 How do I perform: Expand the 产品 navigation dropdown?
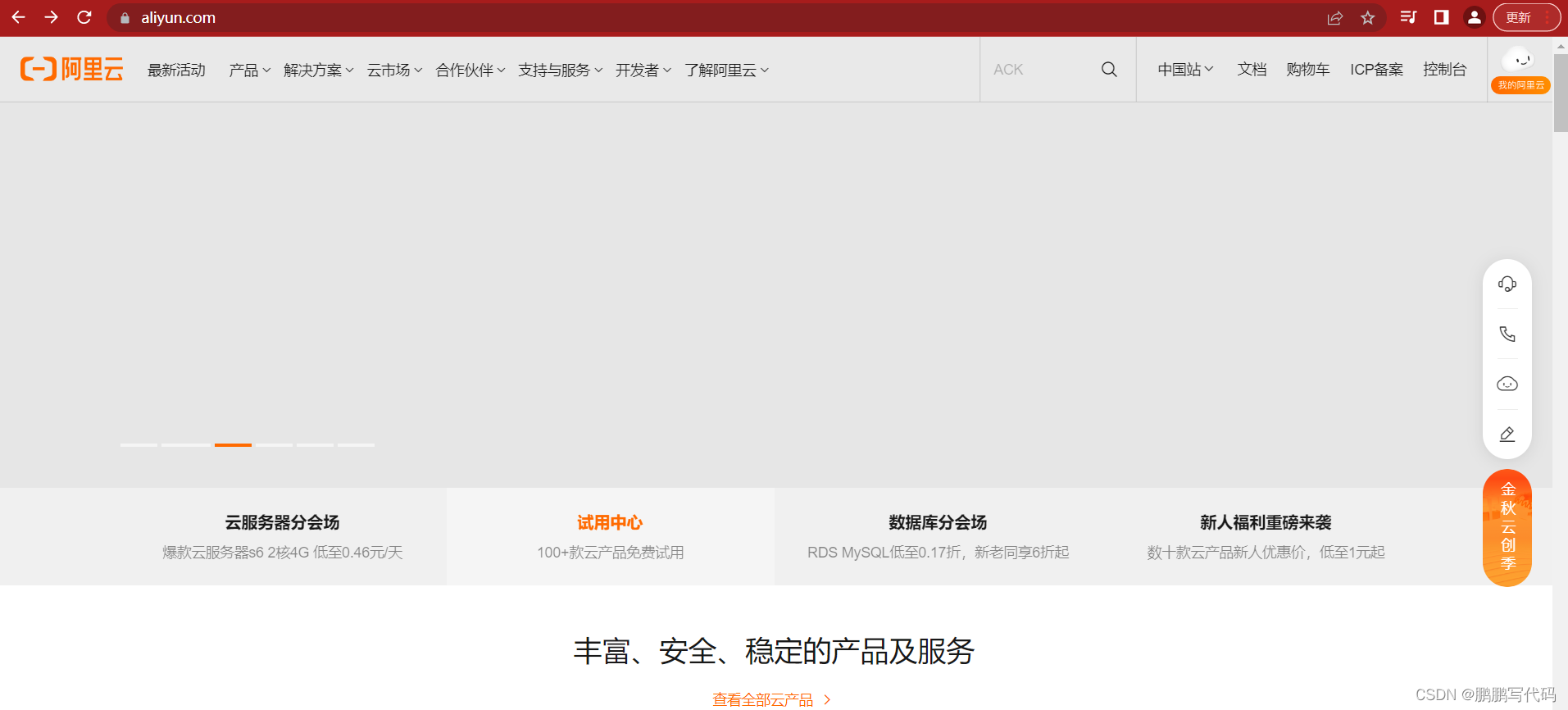click(x=249, y=71)
